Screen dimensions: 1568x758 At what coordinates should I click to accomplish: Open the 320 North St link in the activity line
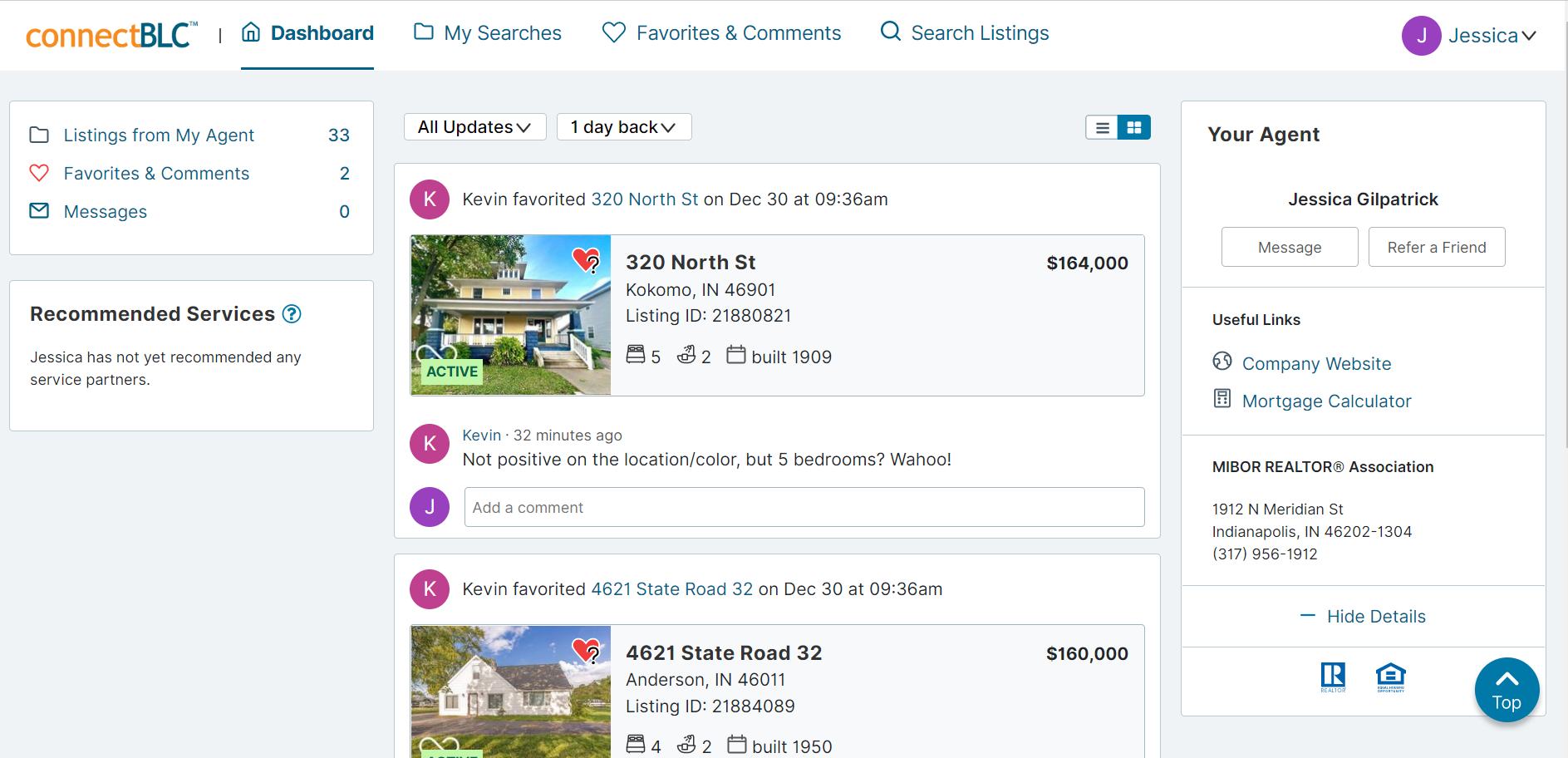[645, 199]
